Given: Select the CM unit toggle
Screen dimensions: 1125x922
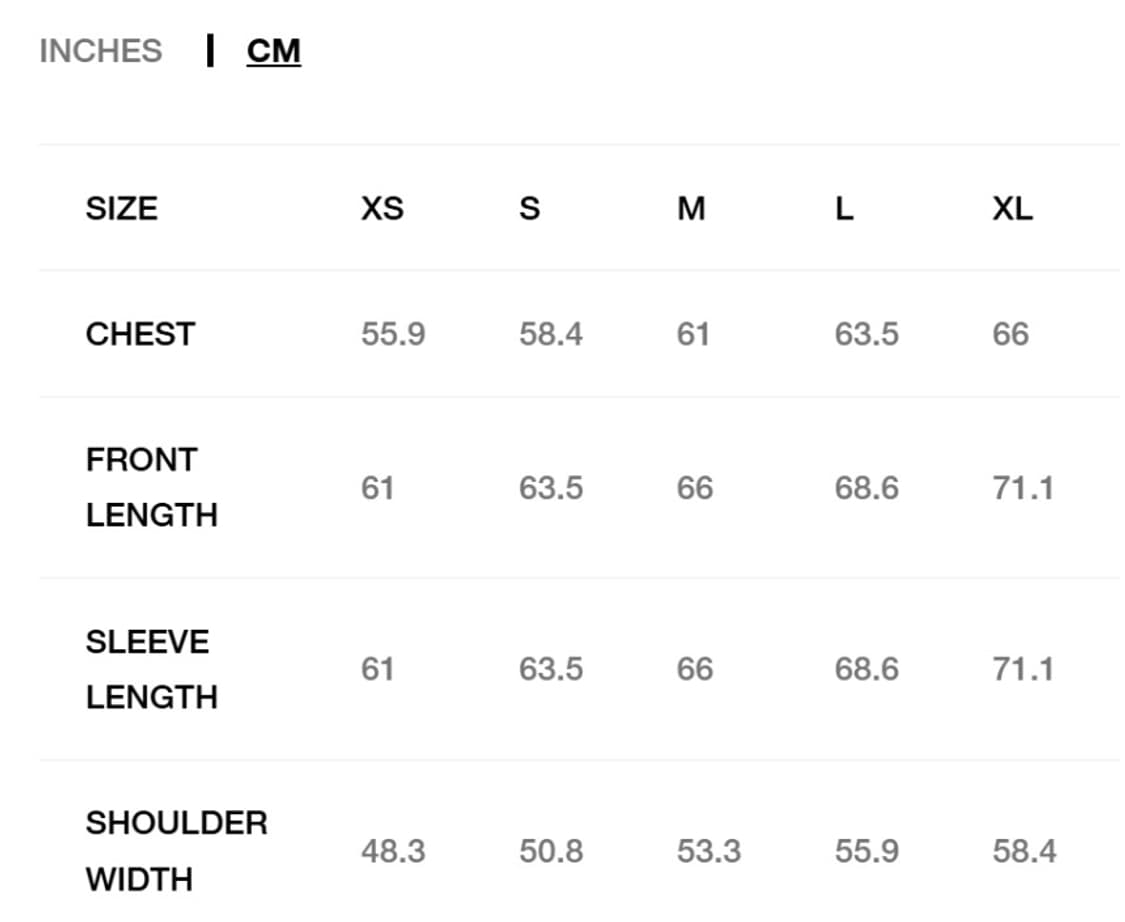Looking at the screenshot, I should [x=273, y=50].
